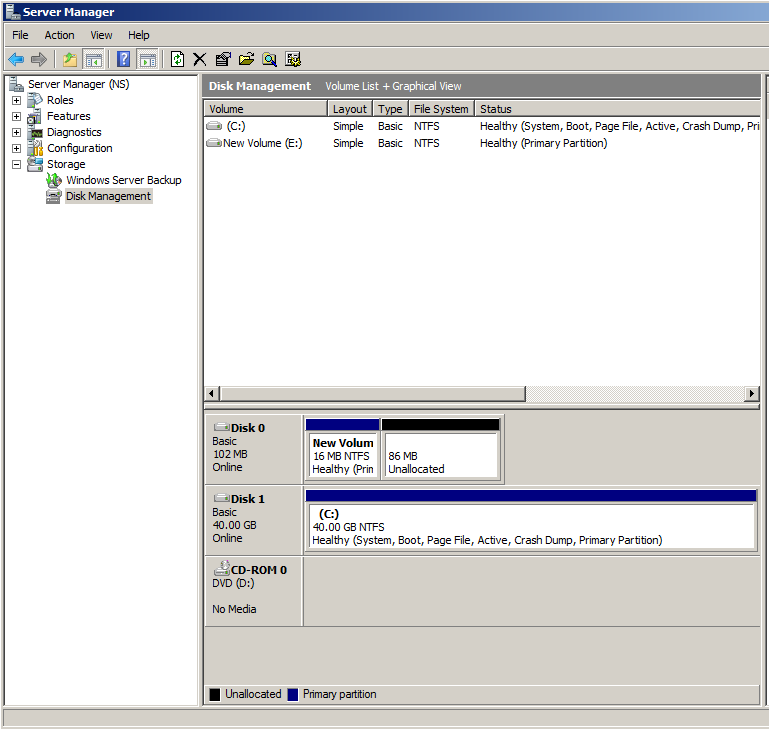
Task: Click the New Volume E: drive icon
Action: 214,143
